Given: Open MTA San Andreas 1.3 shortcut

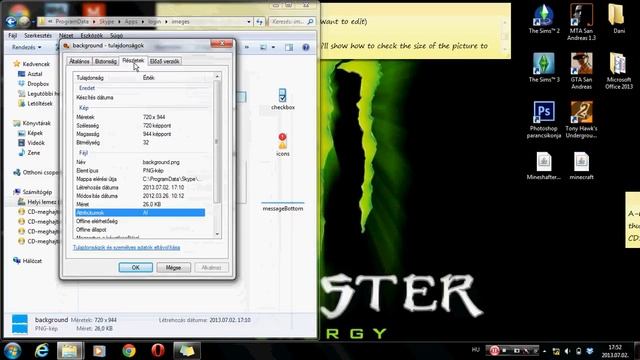Looking at the screenshot, I should pyautogui.click(x=581, y=22).
